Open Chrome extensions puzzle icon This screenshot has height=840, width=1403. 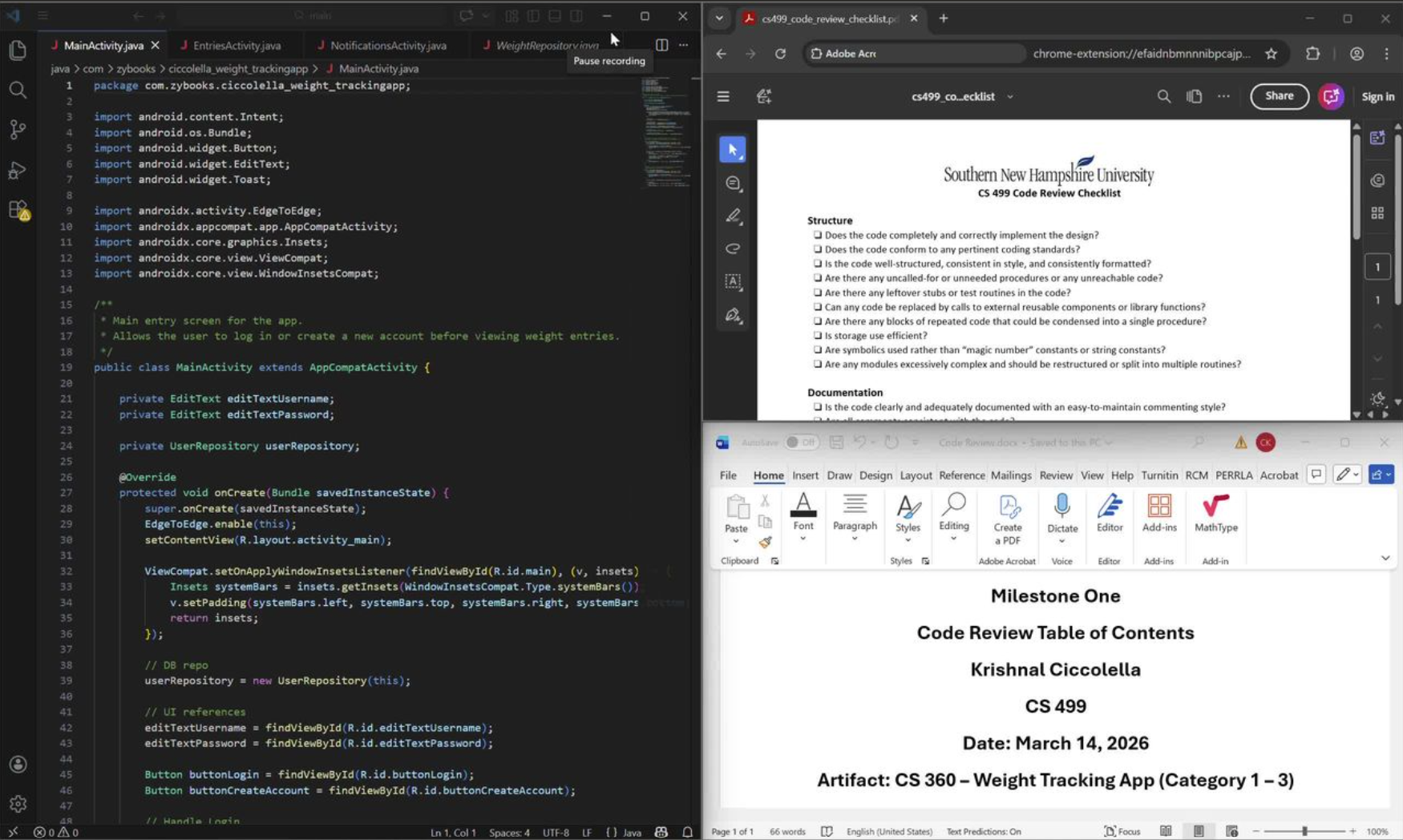[x=1312, y=54]
